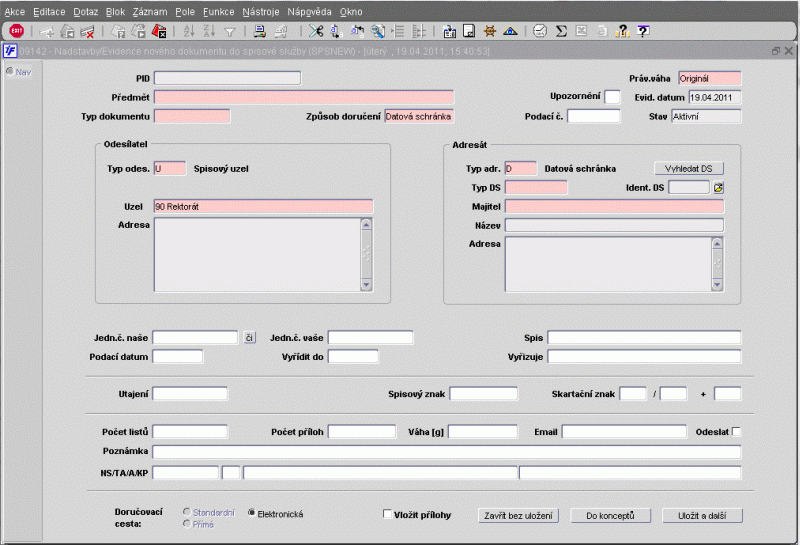Click the scissors cut icon
The image size is (800, 545).
(x=316, y=31)
